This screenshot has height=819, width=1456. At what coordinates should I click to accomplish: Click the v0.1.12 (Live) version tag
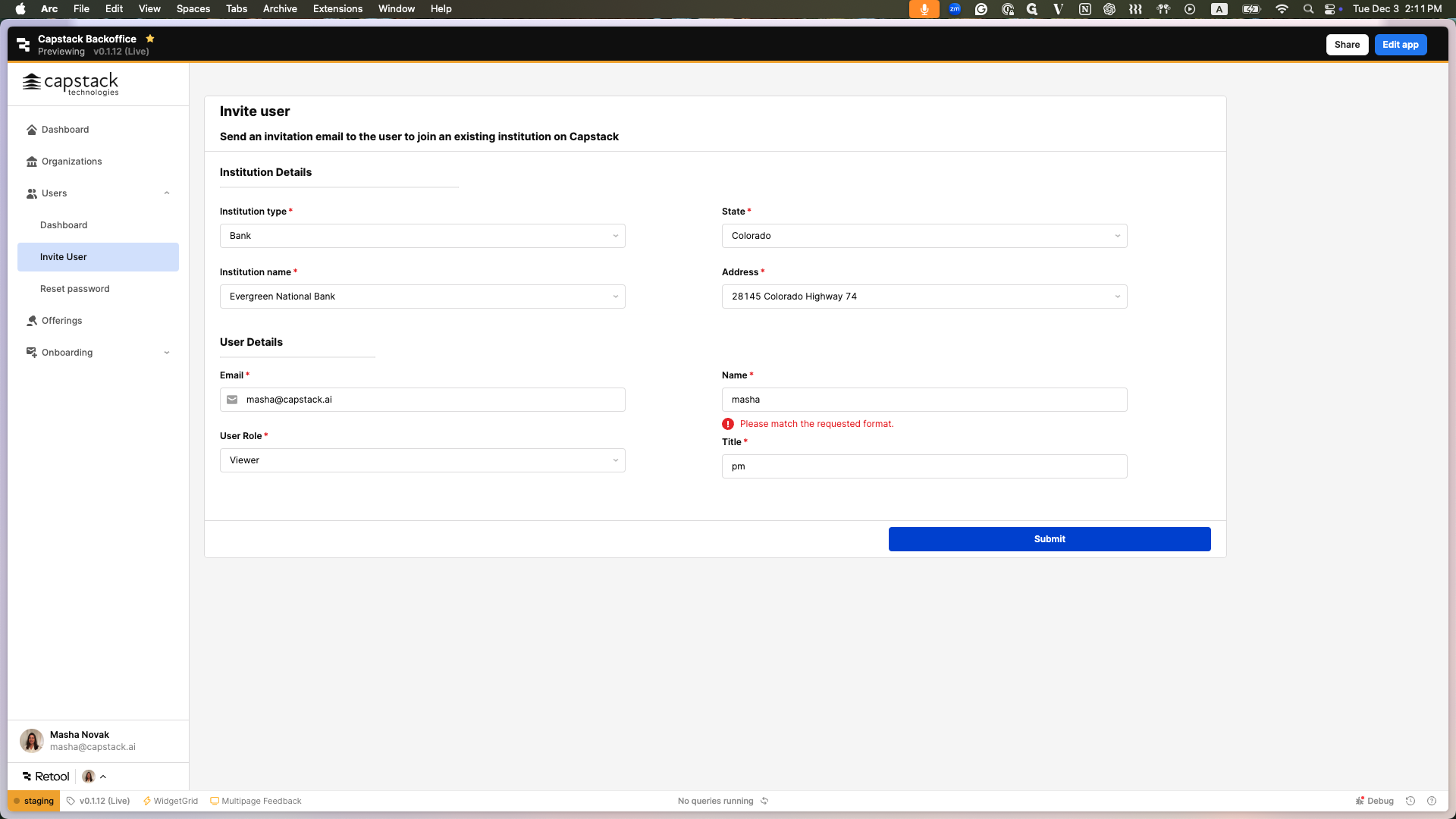(x=98, y=801)
